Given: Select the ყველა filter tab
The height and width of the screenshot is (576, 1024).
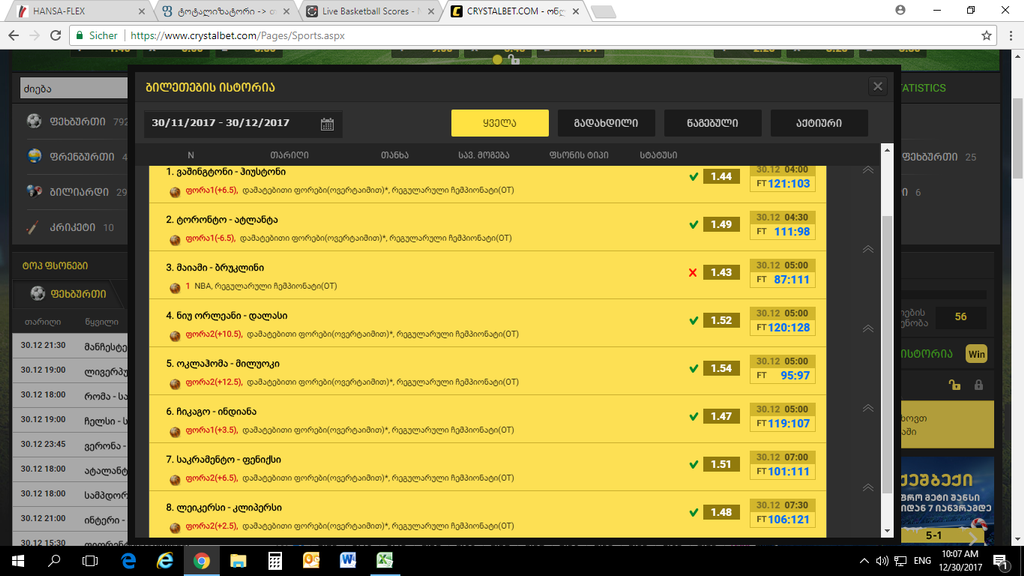Looking at the screenshot, I should tap(500, 123).
